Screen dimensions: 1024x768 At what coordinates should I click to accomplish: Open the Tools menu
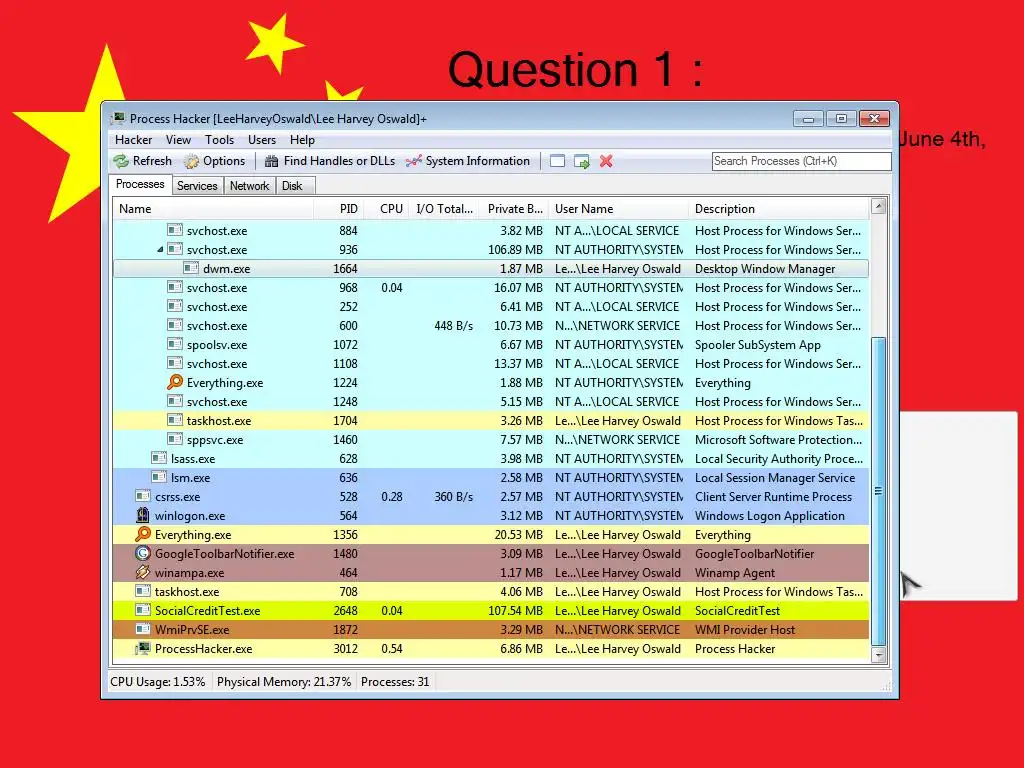[219, 140]
